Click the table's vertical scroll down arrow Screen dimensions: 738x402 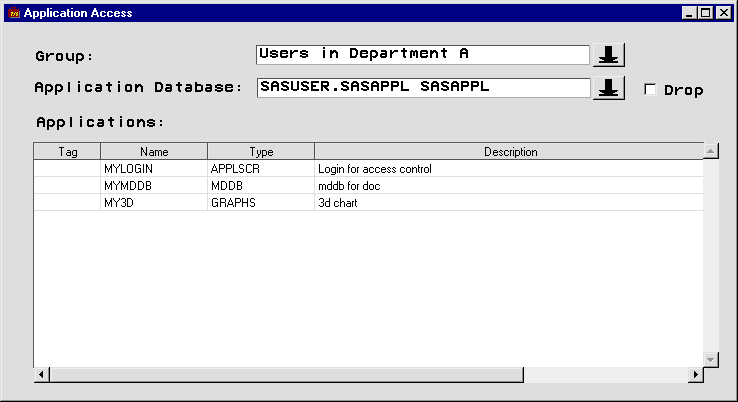pyautogui.click(x=711, y=359)
